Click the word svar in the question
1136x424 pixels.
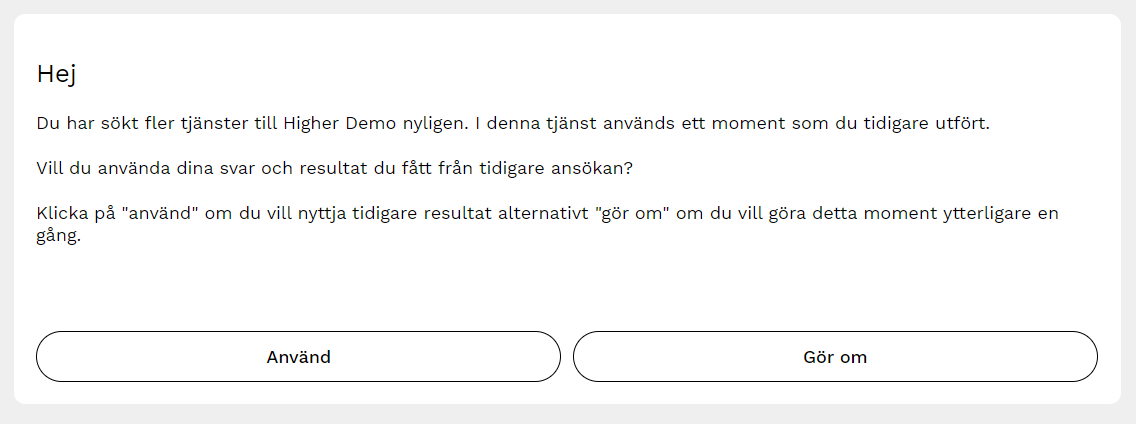click(212, 169)
